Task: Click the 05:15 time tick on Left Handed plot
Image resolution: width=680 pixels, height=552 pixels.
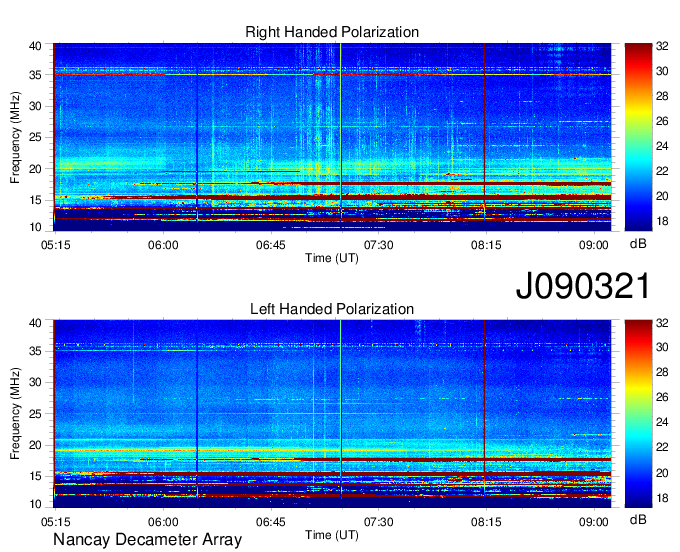Action: pos(56,522)
